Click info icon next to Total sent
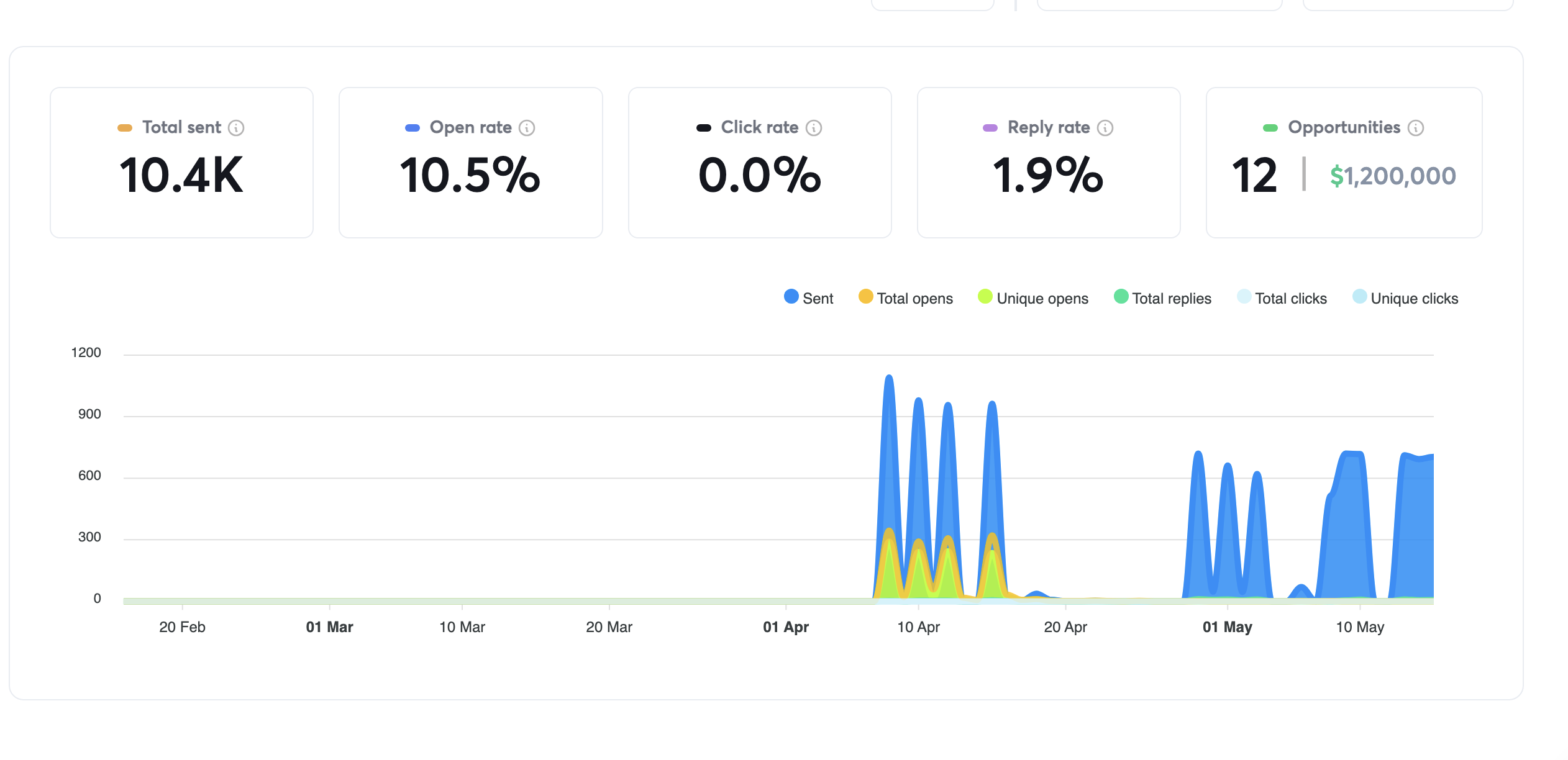The height and width of the screenshot is (760, 1568). (x=236, y=128)
